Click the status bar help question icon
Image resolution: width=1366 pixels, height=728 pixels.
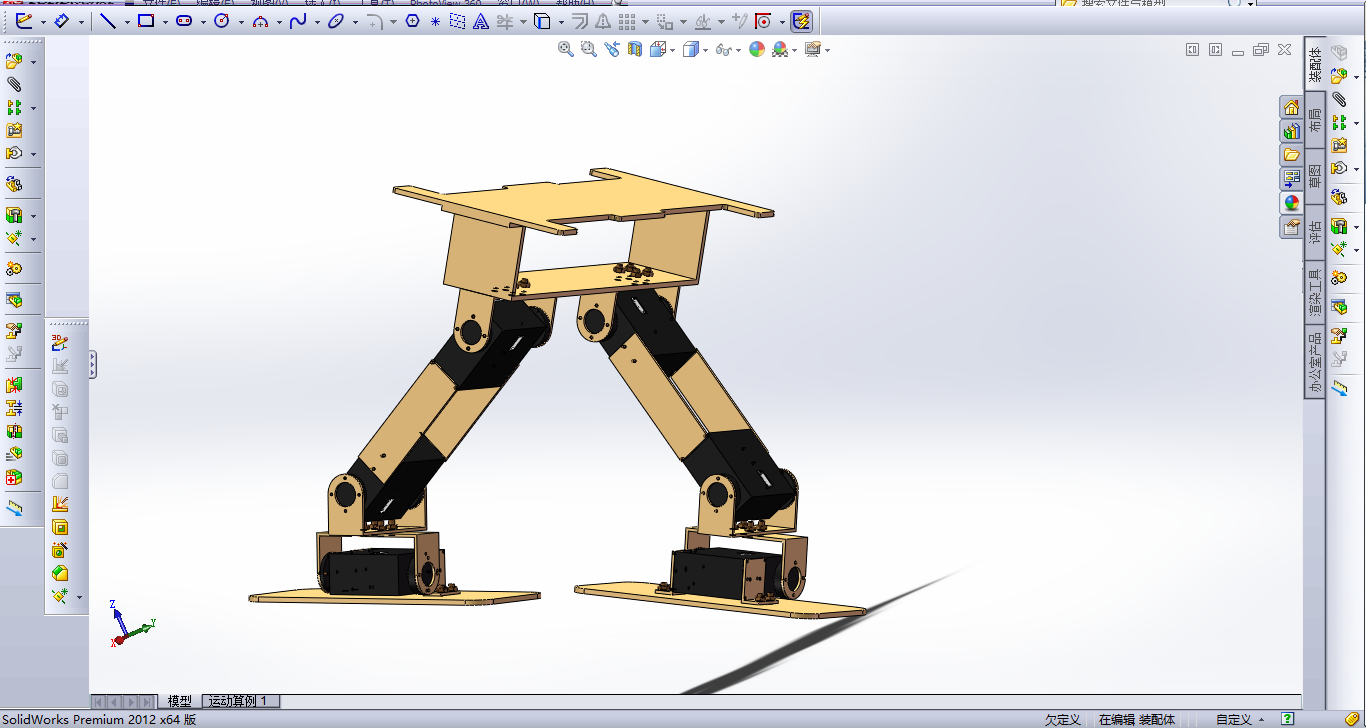tap(1288, 719)
